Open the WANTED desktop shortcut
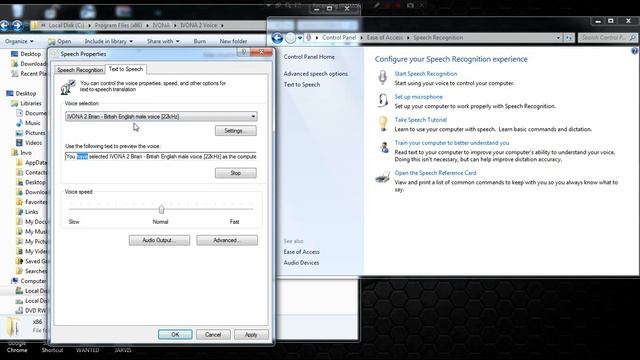Screen dimensions: 640x360 click(88, 350)
